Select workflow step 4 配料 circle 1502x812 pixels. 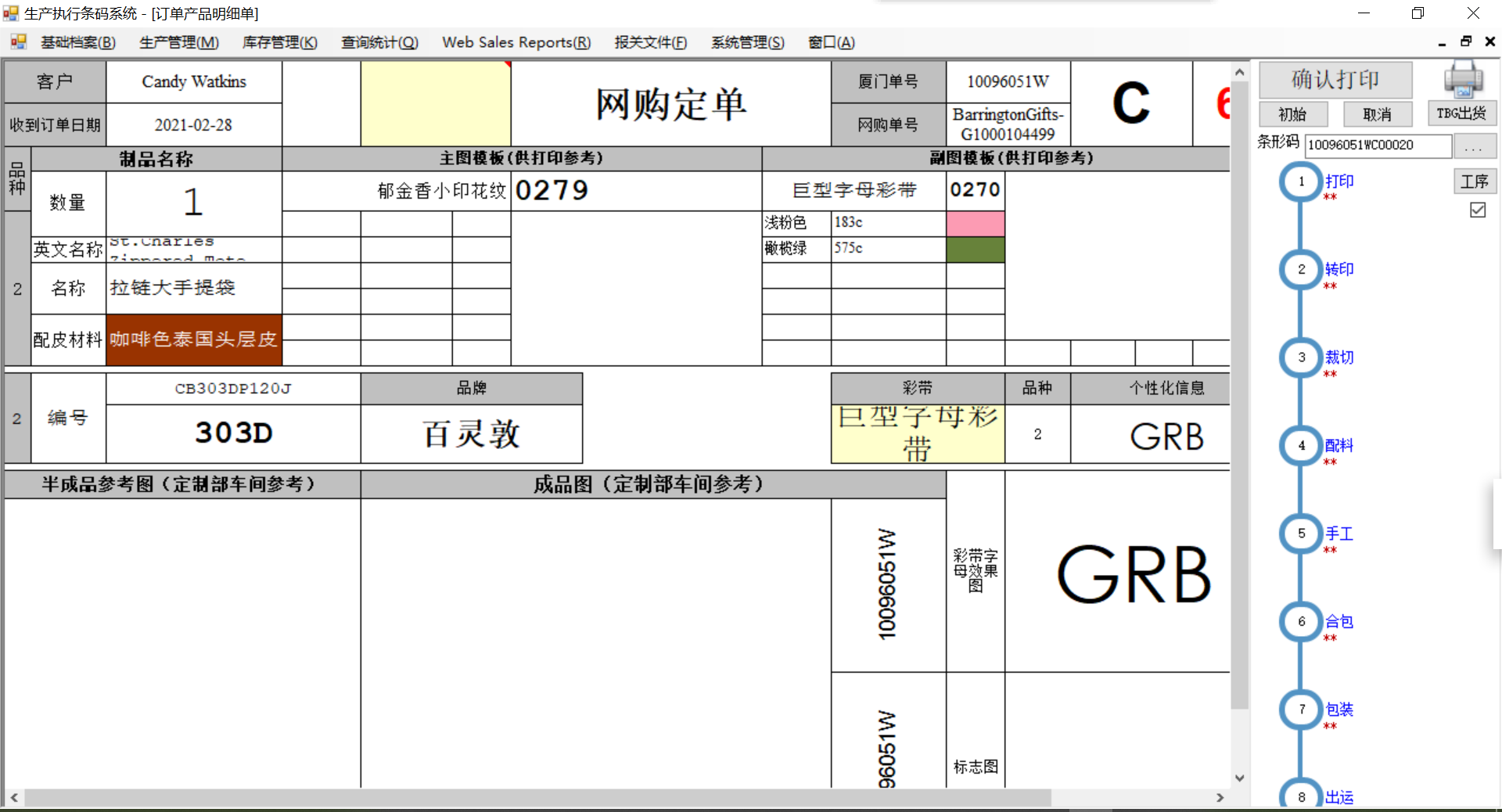(1300, 446)
